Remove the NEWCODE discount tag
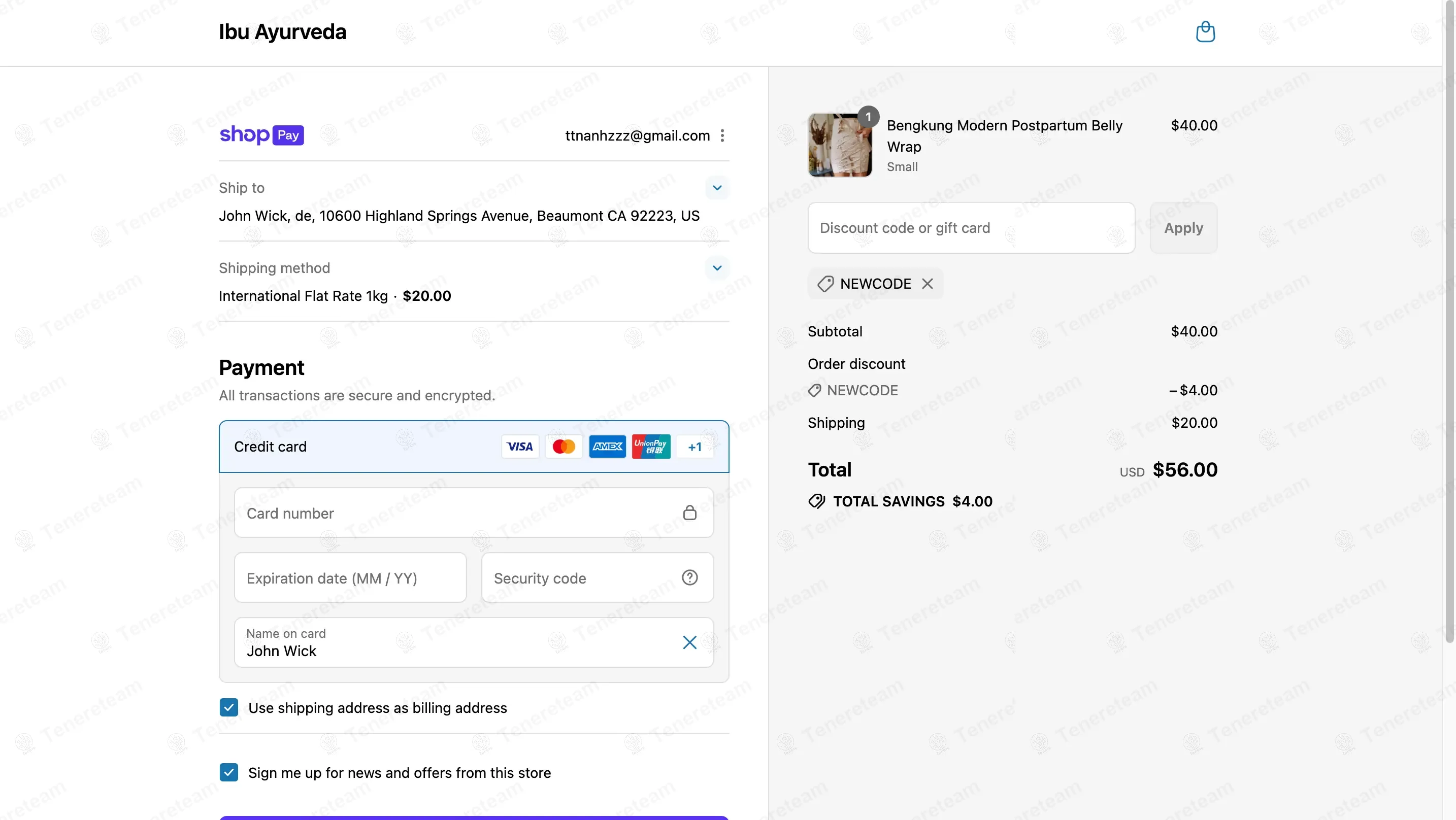The height and width of the screenshot is (820, 1456). tap(928, 284)
